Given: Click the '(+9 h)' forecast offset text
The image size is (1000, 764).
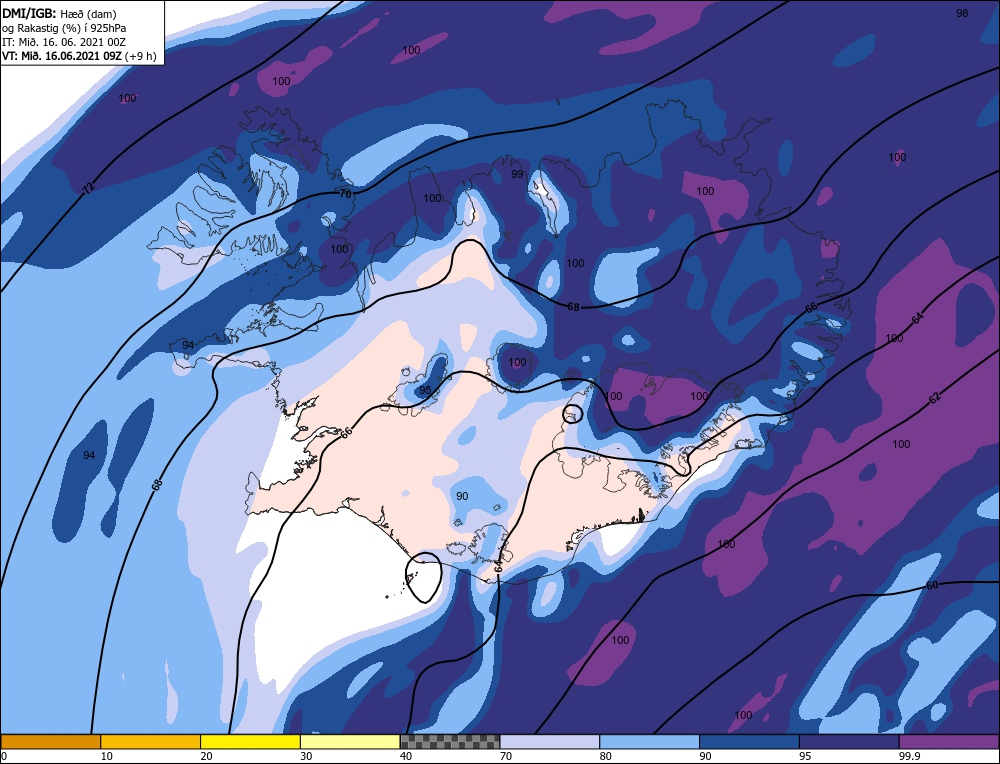Looking at the screenshot, I should (141, 56).
